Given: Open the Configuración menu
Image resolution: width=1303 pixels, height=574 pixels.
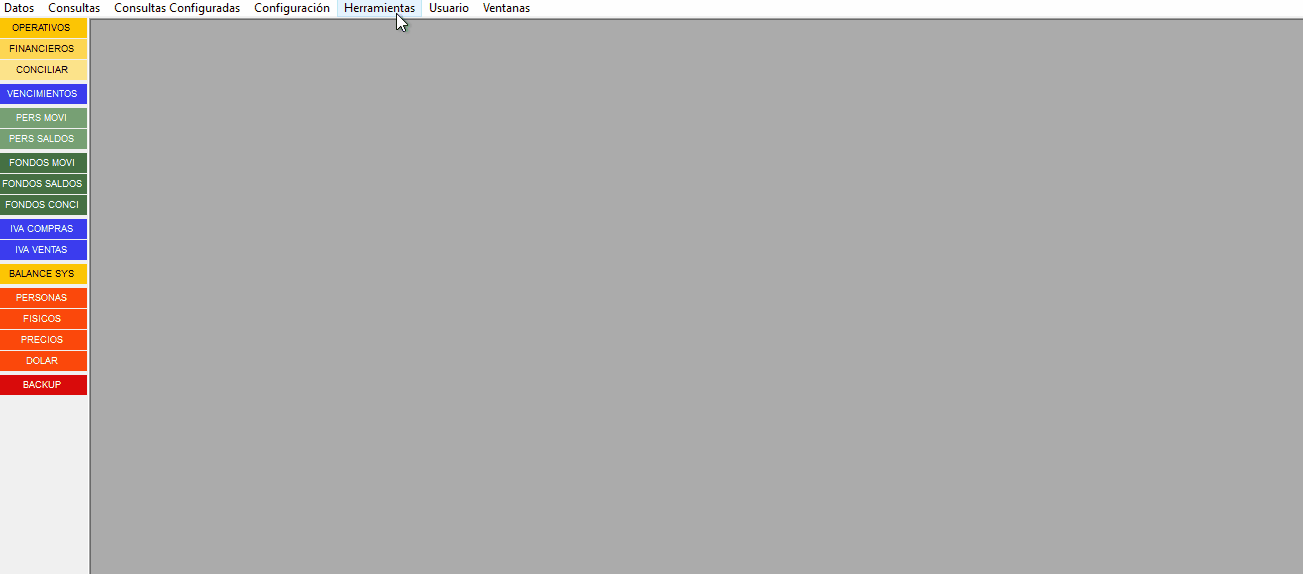Looking at the screenshot, I should pyautogui.click(x=292, y=8).
